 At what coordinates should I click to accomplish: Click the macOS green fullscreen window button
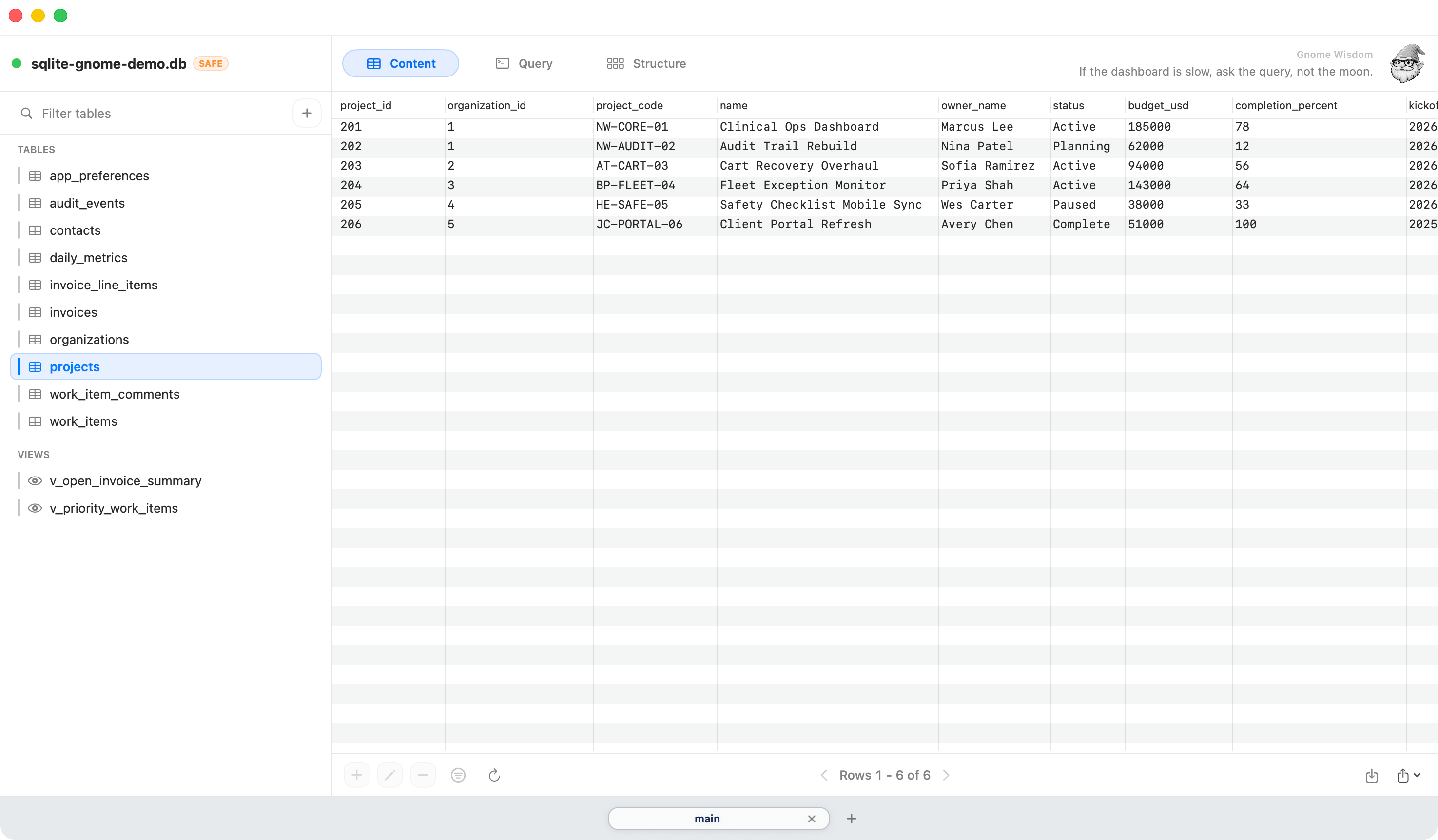[x=60, y=16]
